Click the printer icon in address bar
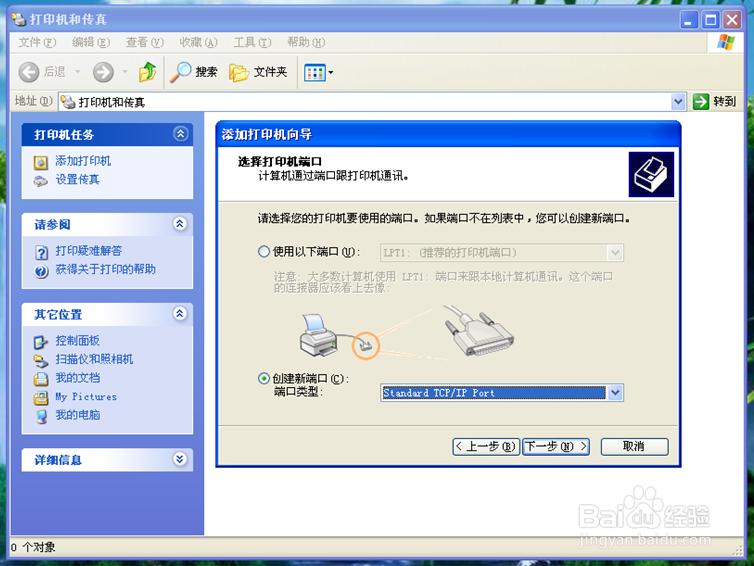Viewport: 754px width, 566px height. [x=68, y=101]
